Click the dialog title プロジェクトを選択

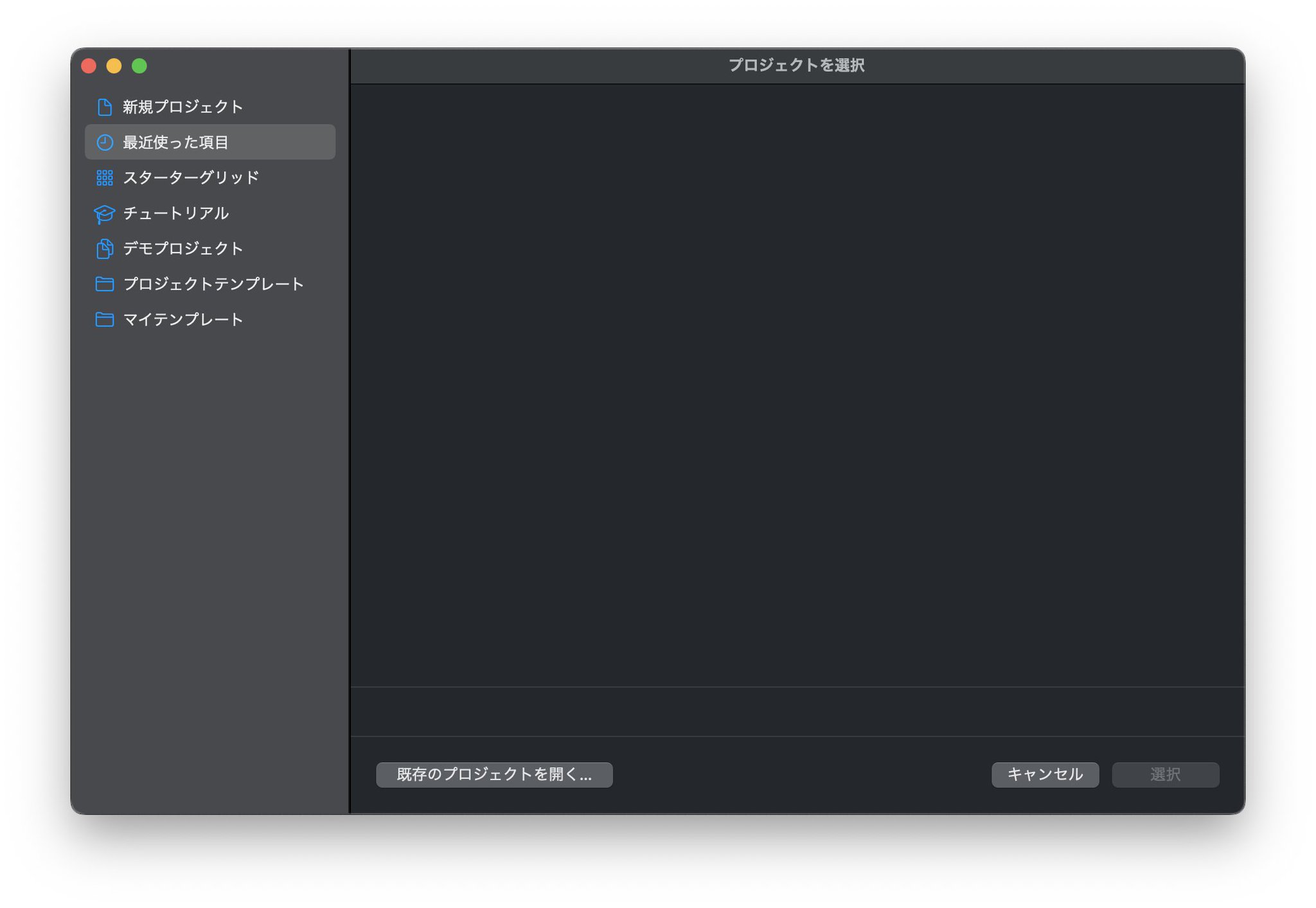click(797, 65)
